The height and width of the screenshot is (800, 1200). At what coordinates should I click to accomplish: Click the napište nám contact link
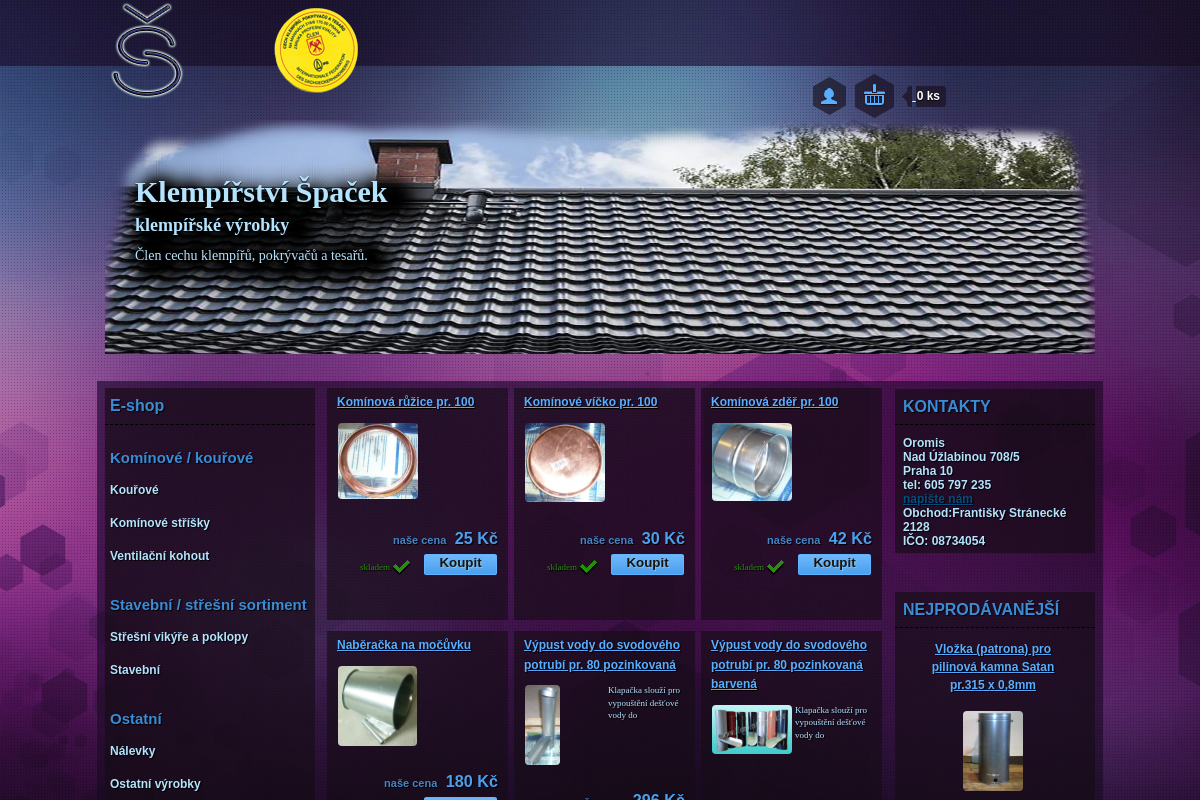click(937, 499)
